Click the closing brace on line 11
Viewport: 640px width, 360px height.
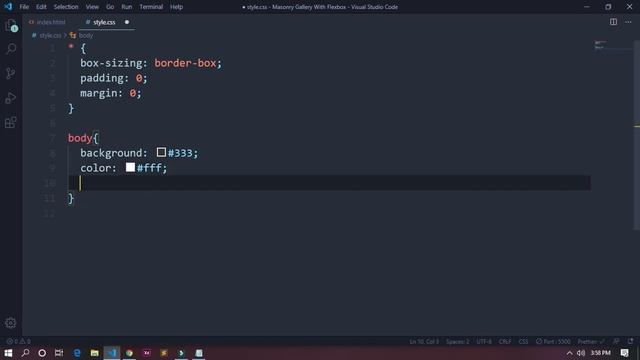71,198
